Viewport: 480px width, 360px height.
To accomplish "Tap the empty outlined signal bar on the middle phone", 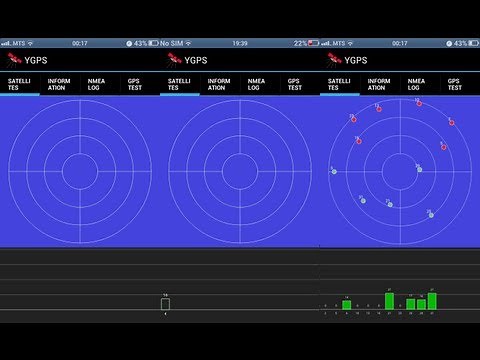I will [x=165, y=304].
